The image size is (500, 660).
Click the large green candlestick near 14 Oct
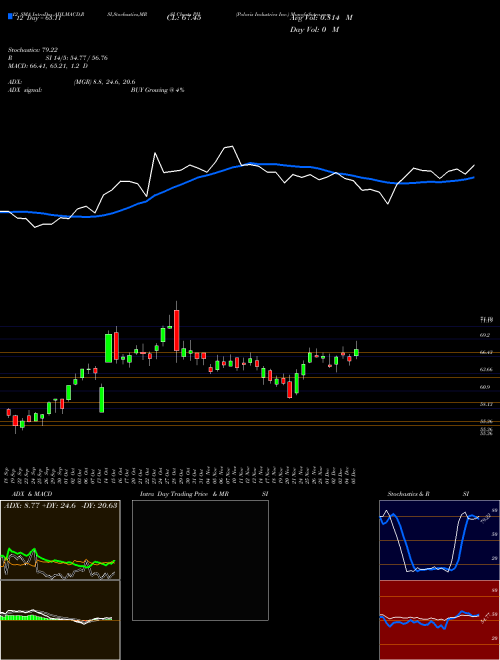coord(109,348)
